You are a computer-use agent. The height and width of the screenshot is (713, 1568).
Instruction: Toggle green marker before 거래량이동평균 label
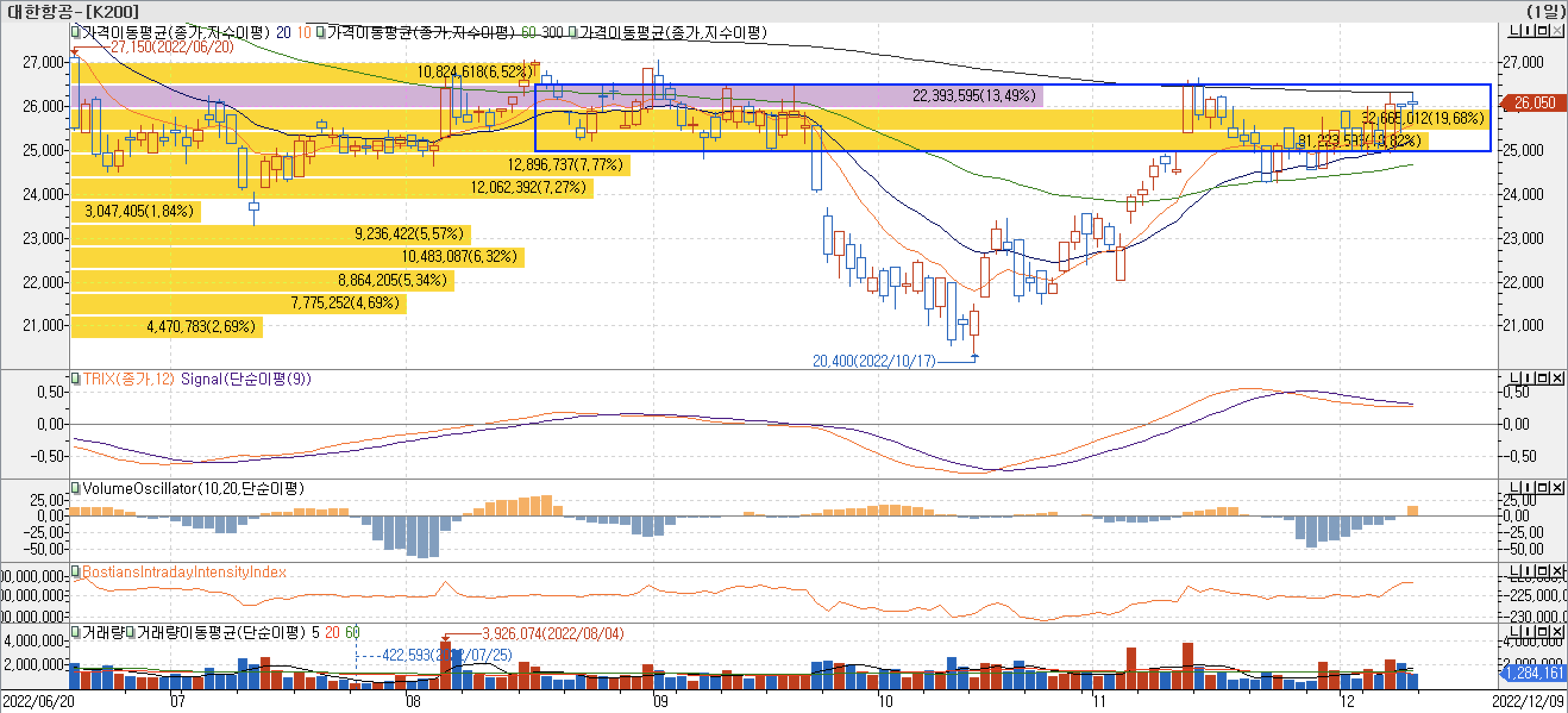130,633
